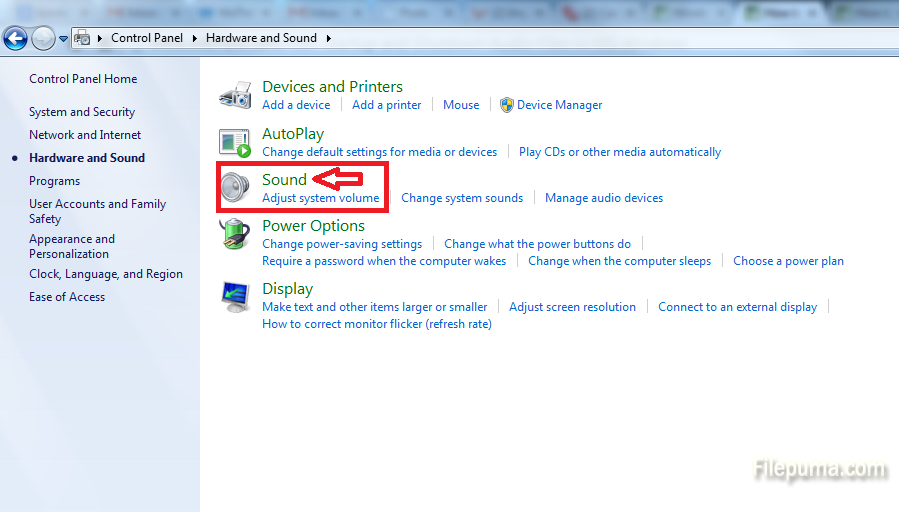Open the Display heading
Screen dimensions: 899x512
pyautogui.click(x=287, y=289)
